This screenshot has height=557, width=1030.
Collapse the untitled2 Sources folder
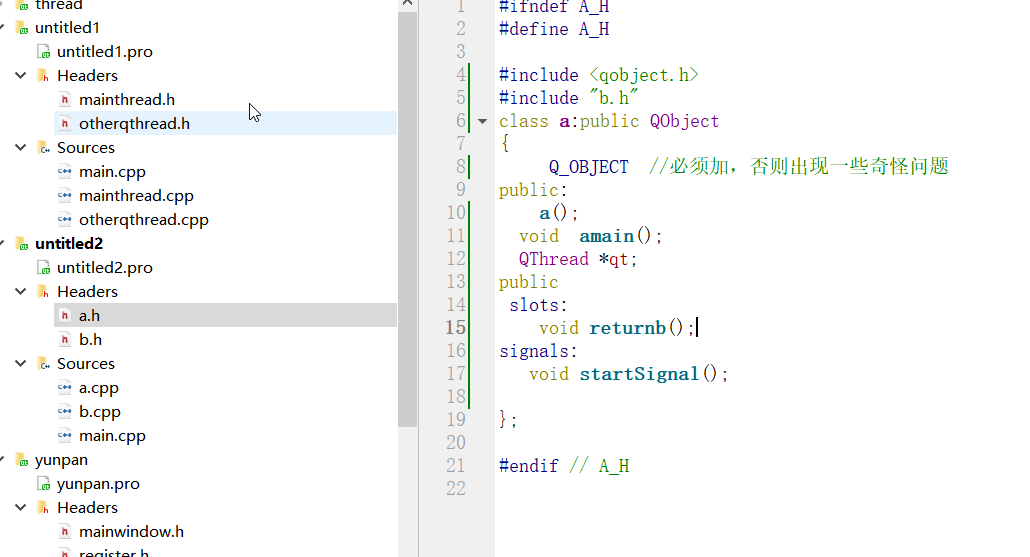click(20, 363)
